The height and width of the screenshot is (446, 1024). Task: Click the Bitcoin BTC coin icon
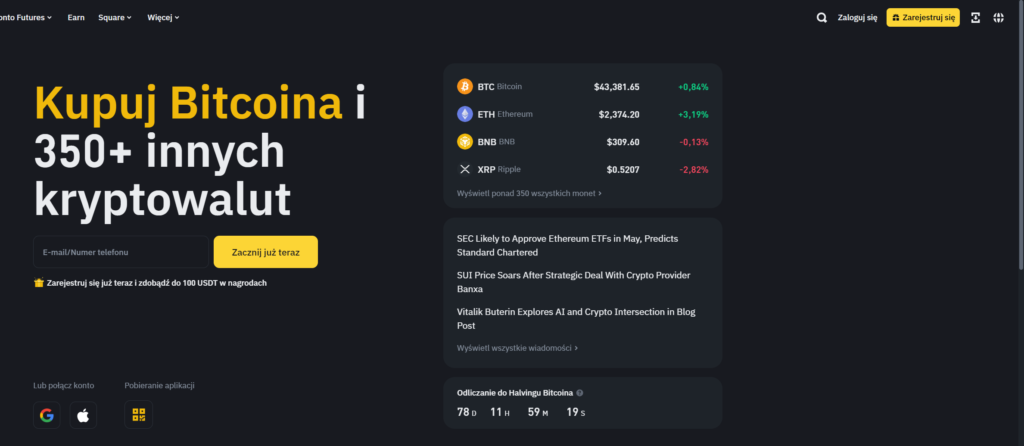tap(465, 87)
